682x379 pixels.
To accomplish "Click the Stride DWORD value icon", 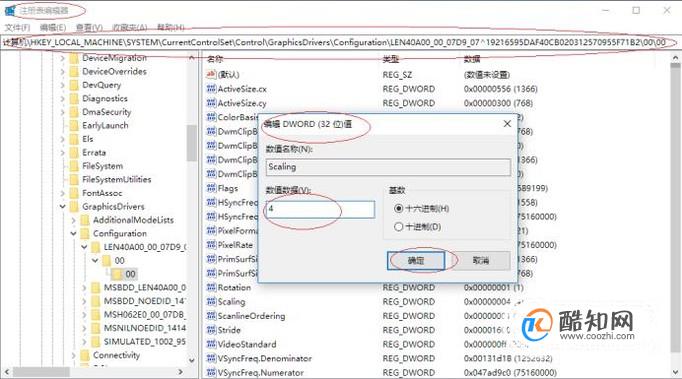I will pyautogui.click(x=211, y=330).
